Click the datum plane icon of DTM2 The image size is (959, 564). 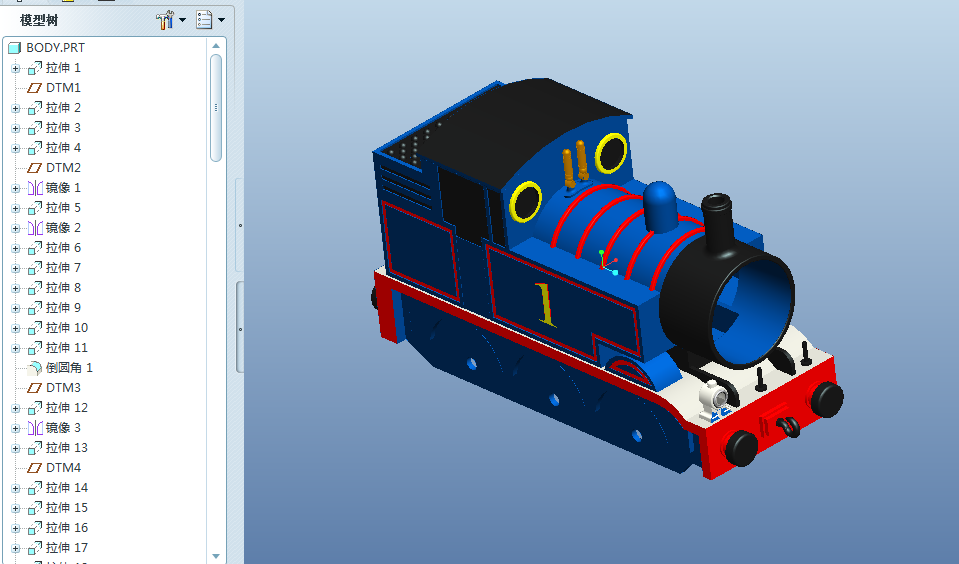coord(35,168)
